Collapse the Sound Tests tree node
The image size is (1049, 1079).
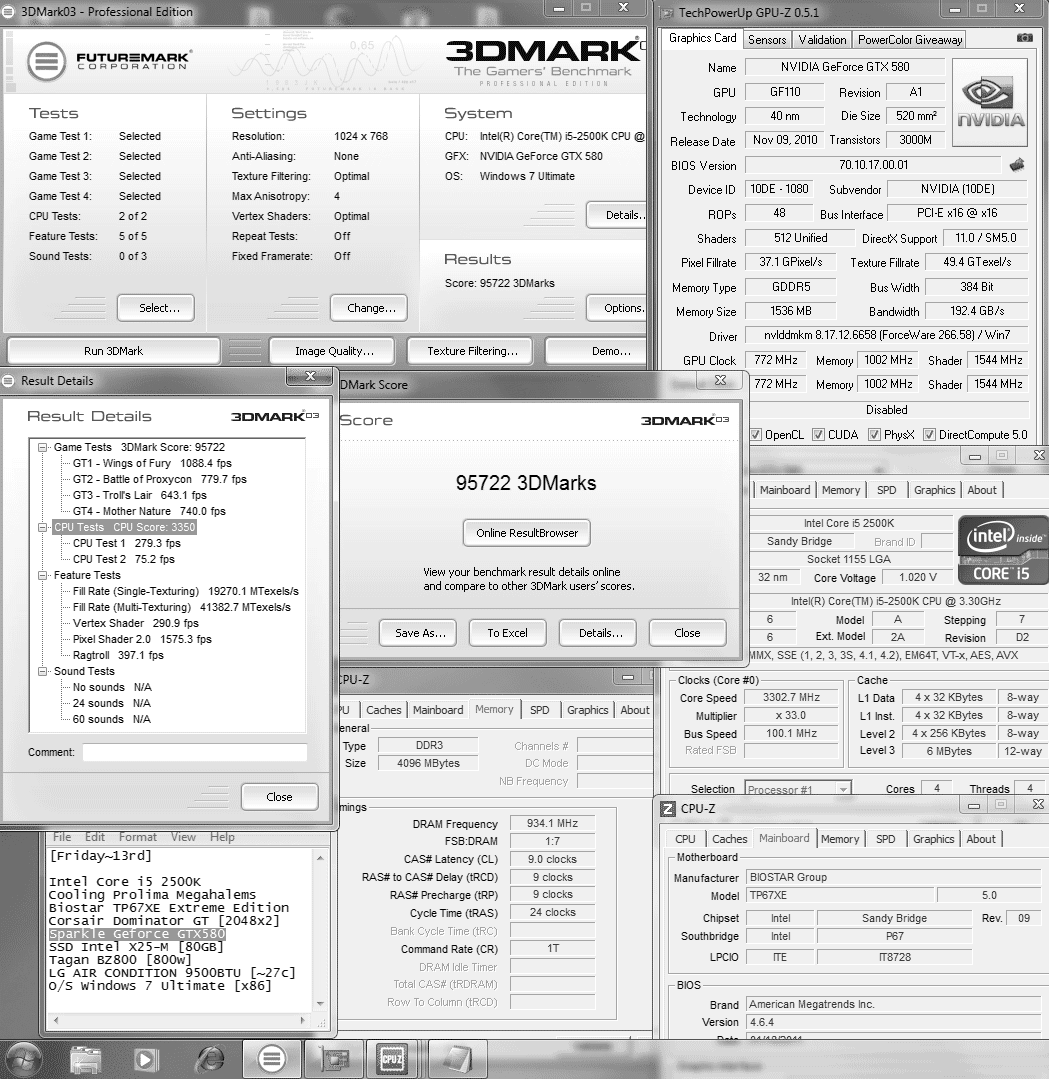coord(43,671)
